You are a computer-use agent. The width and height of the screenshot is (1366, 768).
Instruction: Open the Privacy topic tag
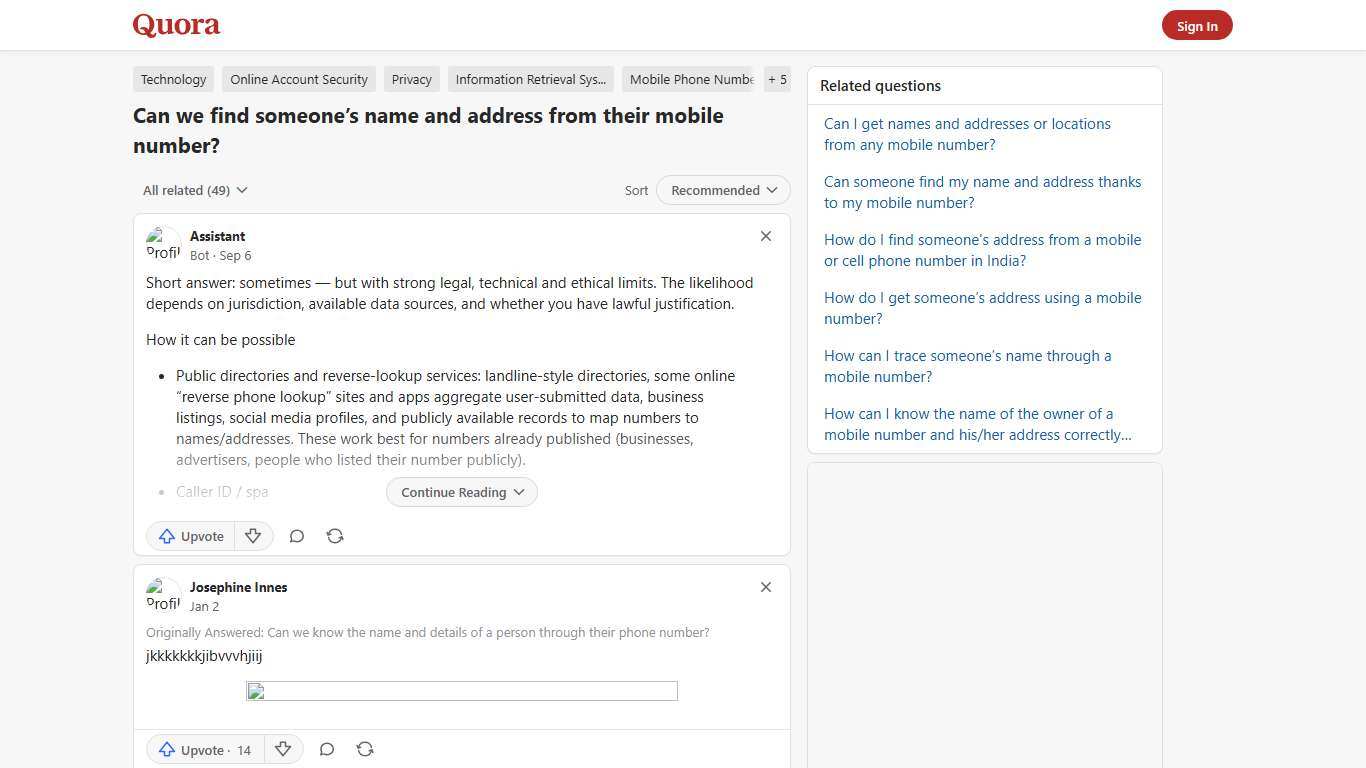(x=411, y=79)
